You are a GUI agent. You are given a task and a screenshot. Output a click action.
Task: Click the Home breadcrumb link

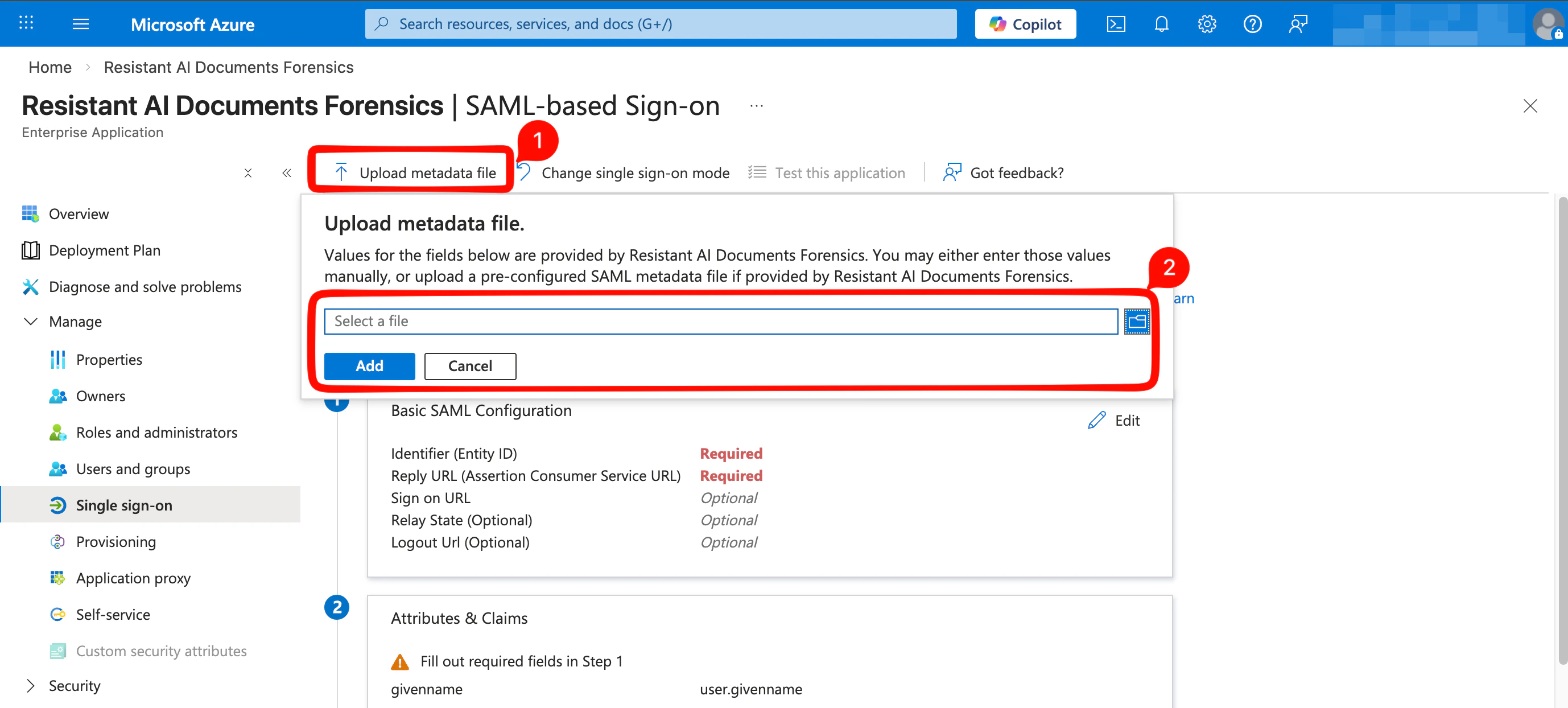pos(50,67)
